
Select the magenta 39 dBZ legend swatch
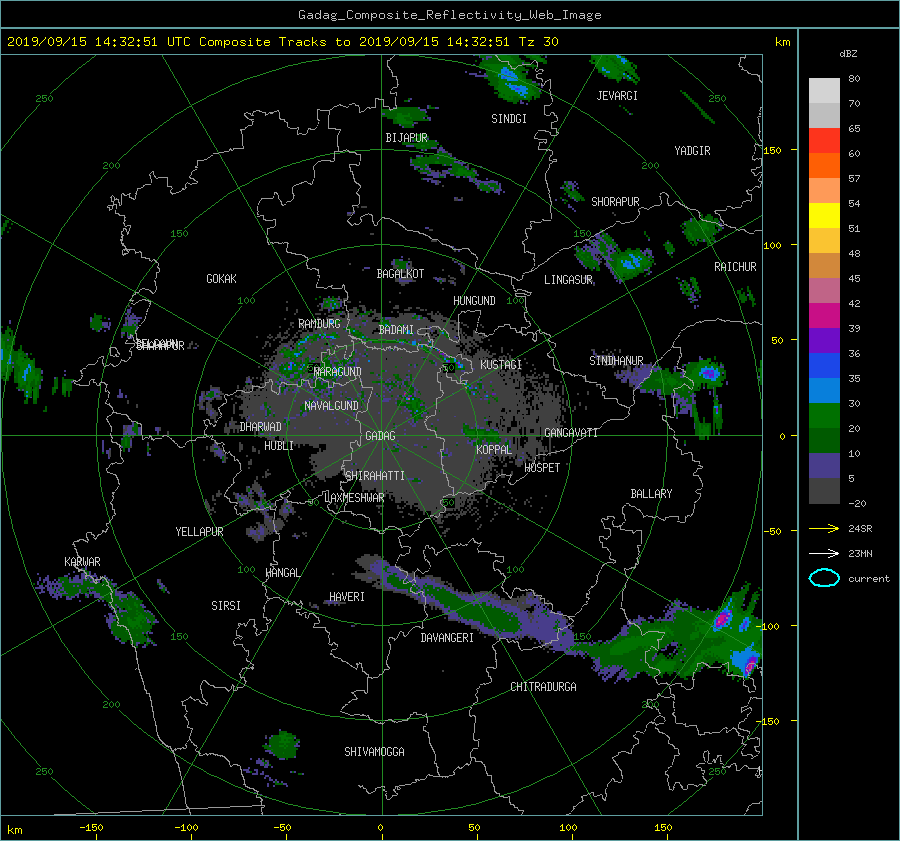point(824,316)
